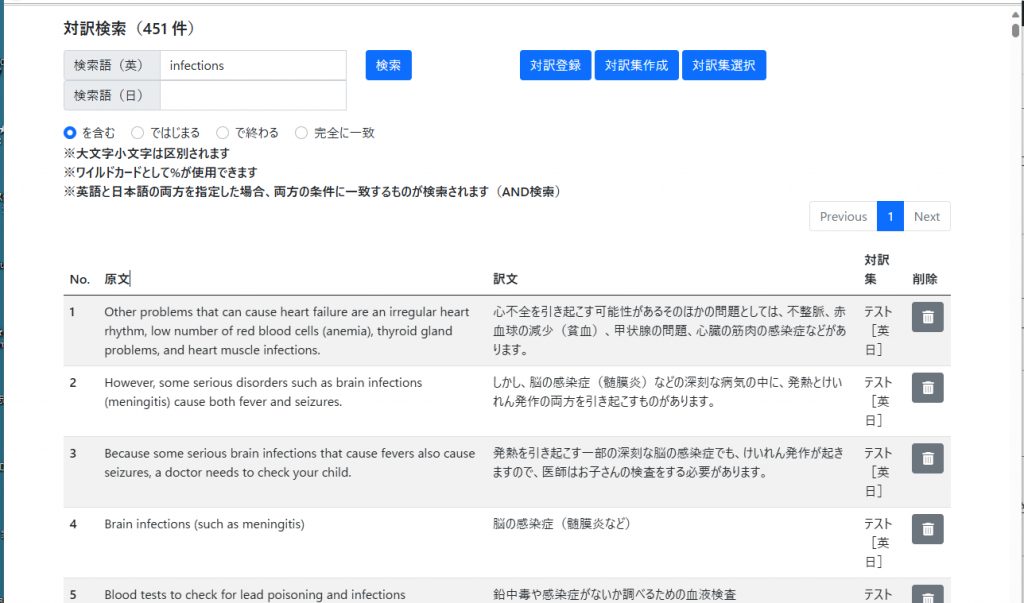Click the English search field containing 'infections'

(253, 66)
